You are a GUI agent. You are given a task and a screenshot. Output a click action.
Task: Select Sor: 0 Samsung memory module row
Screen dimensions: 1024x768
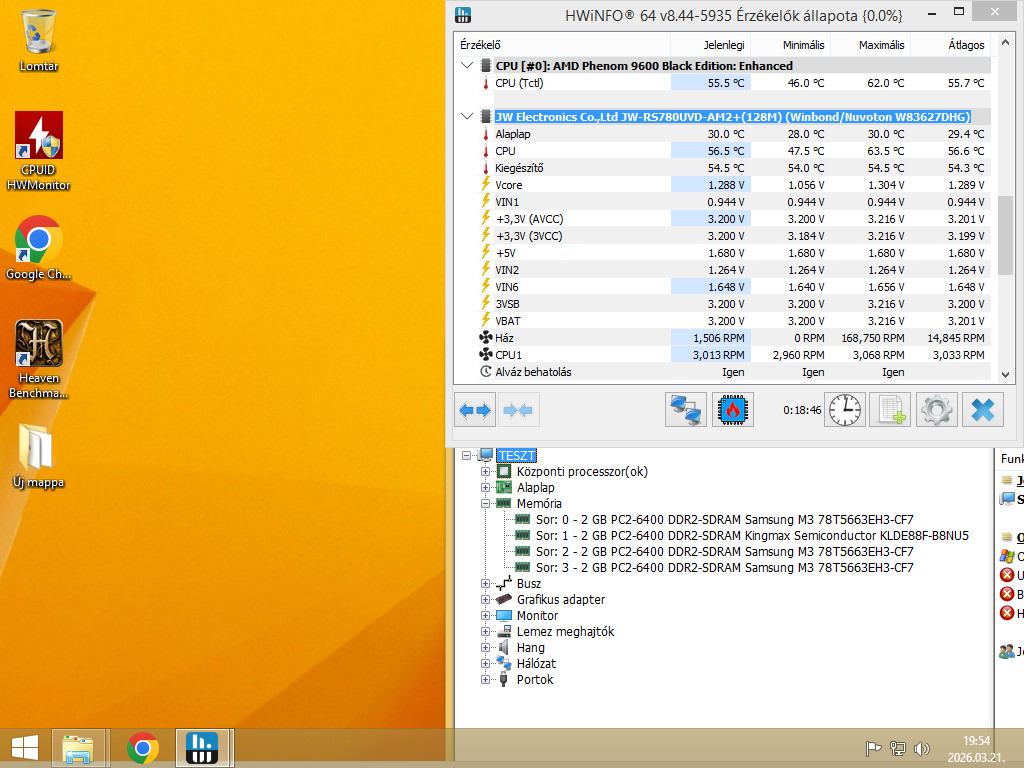coord(724,520)
